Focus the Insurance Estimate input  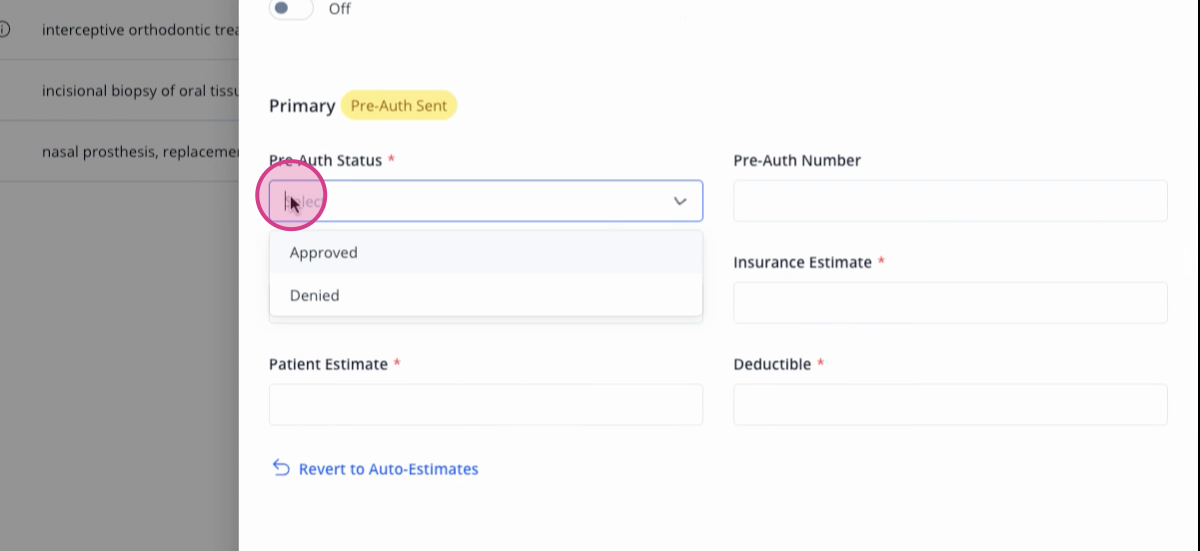point(950,303)
